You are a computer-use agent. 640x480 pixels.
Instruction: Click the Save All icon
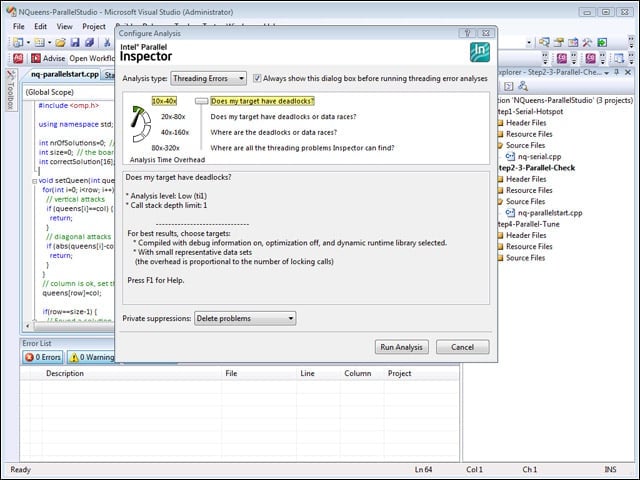click(89, 42)
